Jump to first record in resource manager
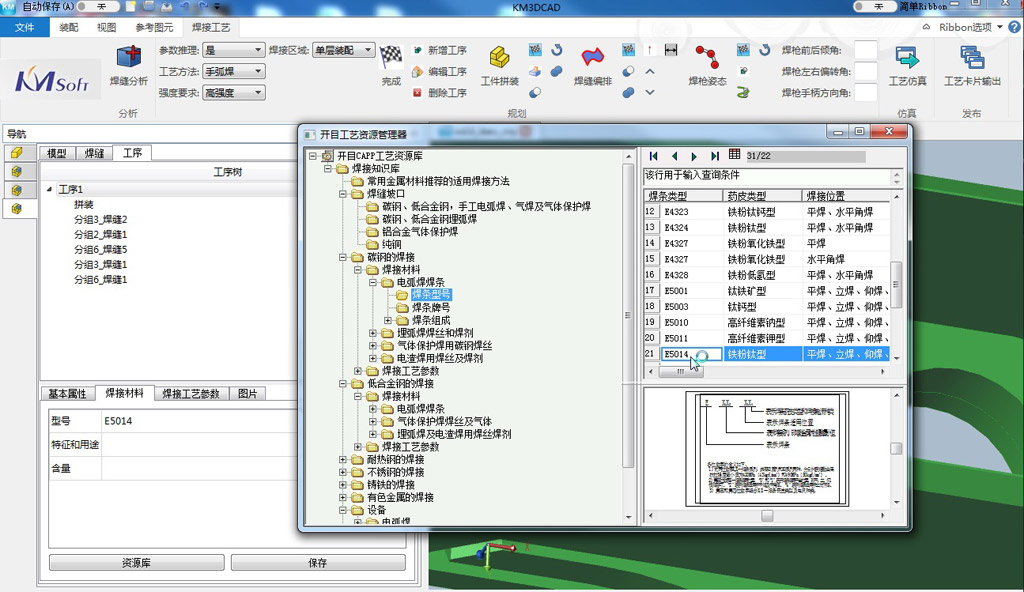Viewport: 1024px width, 592px height. click(653, 156)
